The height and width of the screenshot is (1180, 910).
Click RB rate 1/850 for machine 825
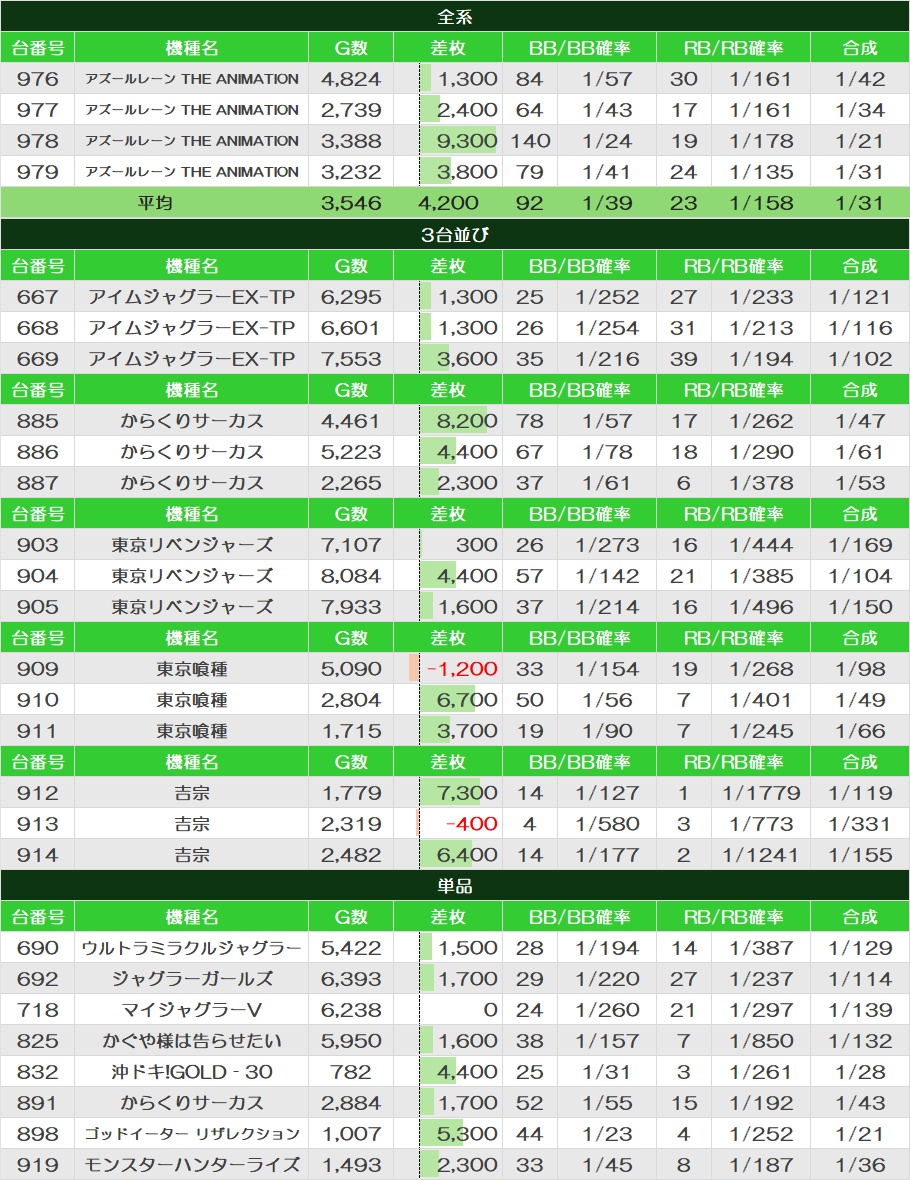[x=760, y=1041]
